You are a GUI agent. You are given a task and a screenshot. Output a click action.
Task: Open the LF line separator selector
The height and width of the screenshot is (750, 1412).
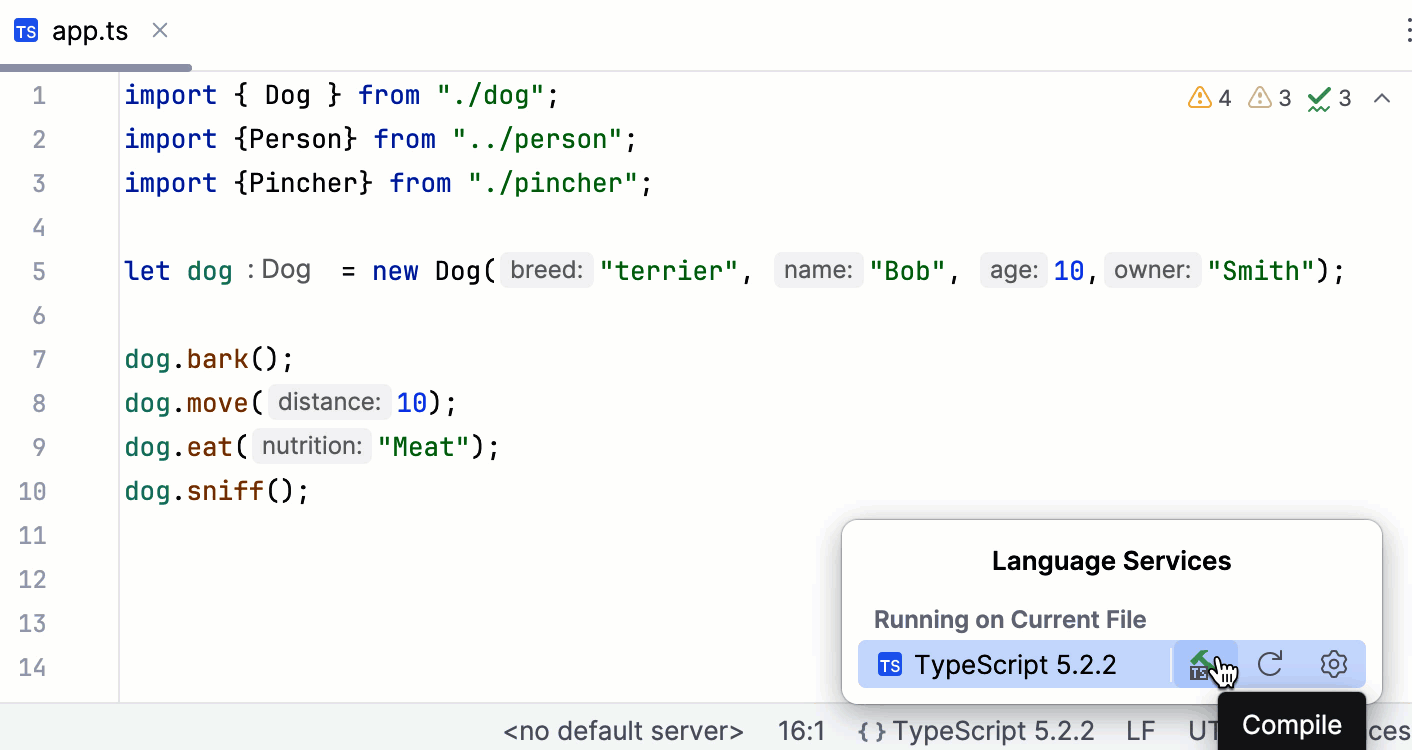coord(1141,732)
